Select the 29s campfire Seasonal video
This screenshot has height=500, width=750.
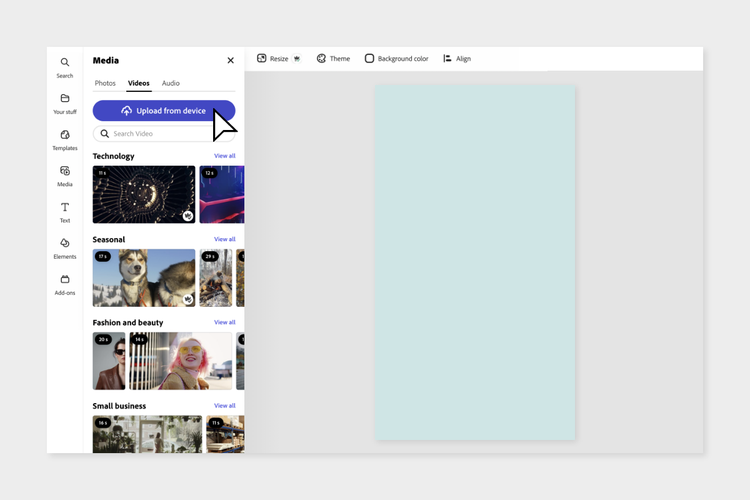click(x=216, y=278)
